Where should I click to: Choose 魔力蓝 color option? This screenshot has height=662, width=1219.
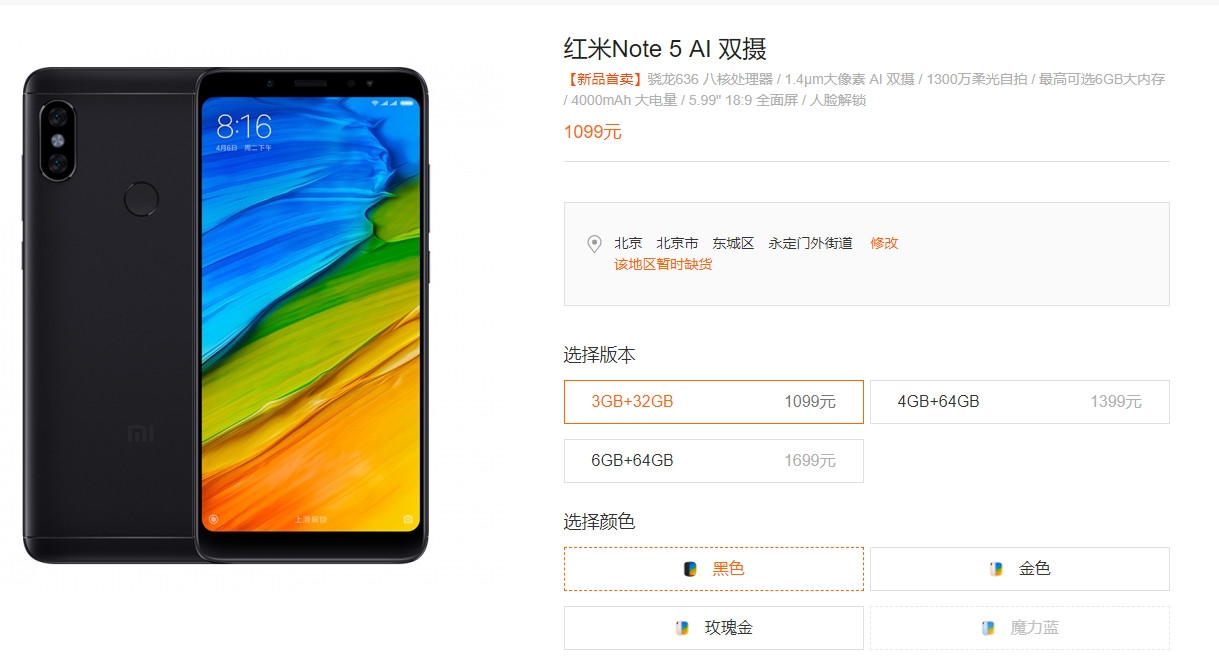1020,628
